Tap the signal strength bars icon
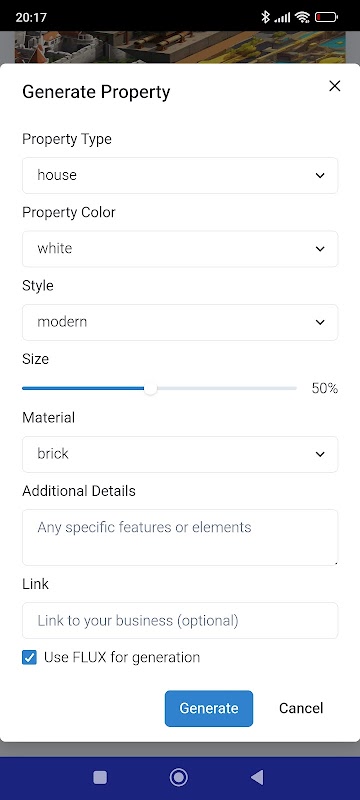This screenshot has width=360, height=800. click(x=282, y=18)
